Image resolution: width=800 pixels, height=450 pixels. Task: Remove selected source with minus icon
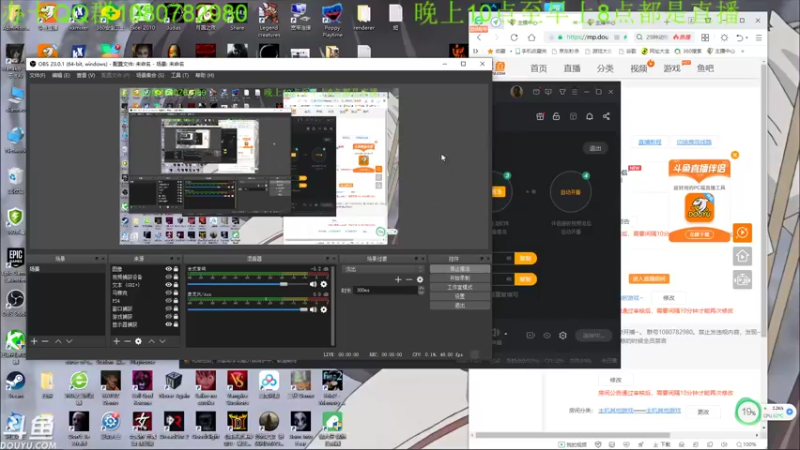(128, 341)
